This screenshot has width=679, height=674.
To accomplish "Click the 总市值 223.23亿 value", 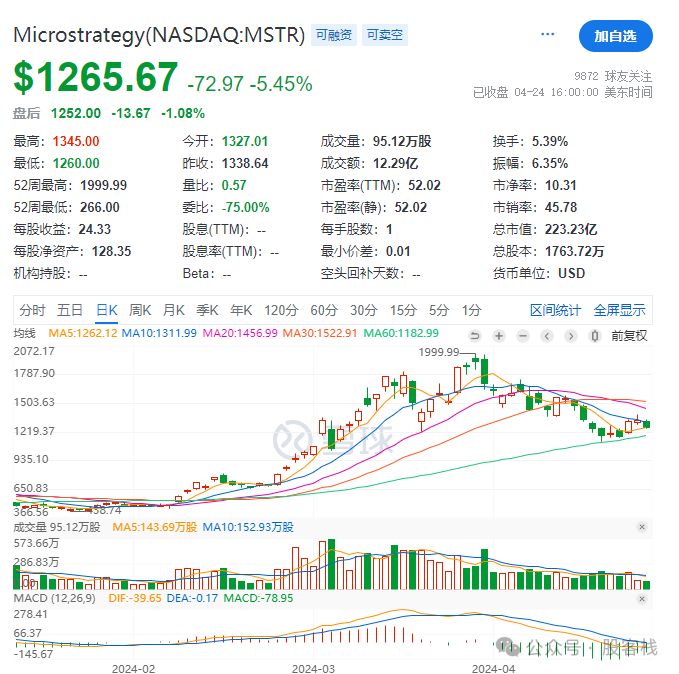I will 571,229.
